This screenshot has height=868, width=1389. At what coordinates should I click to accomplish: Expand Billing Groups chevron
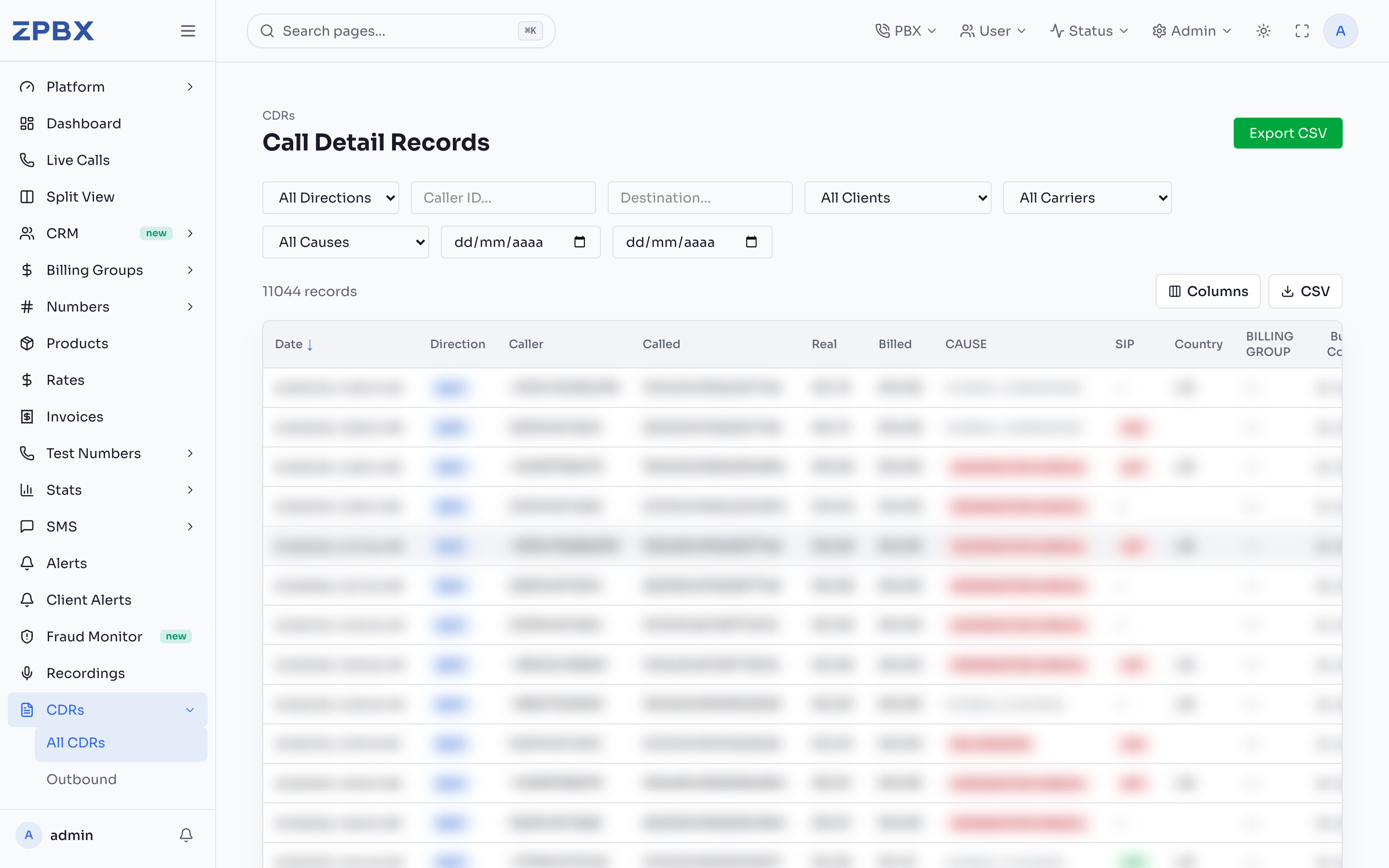click(190, 270)
